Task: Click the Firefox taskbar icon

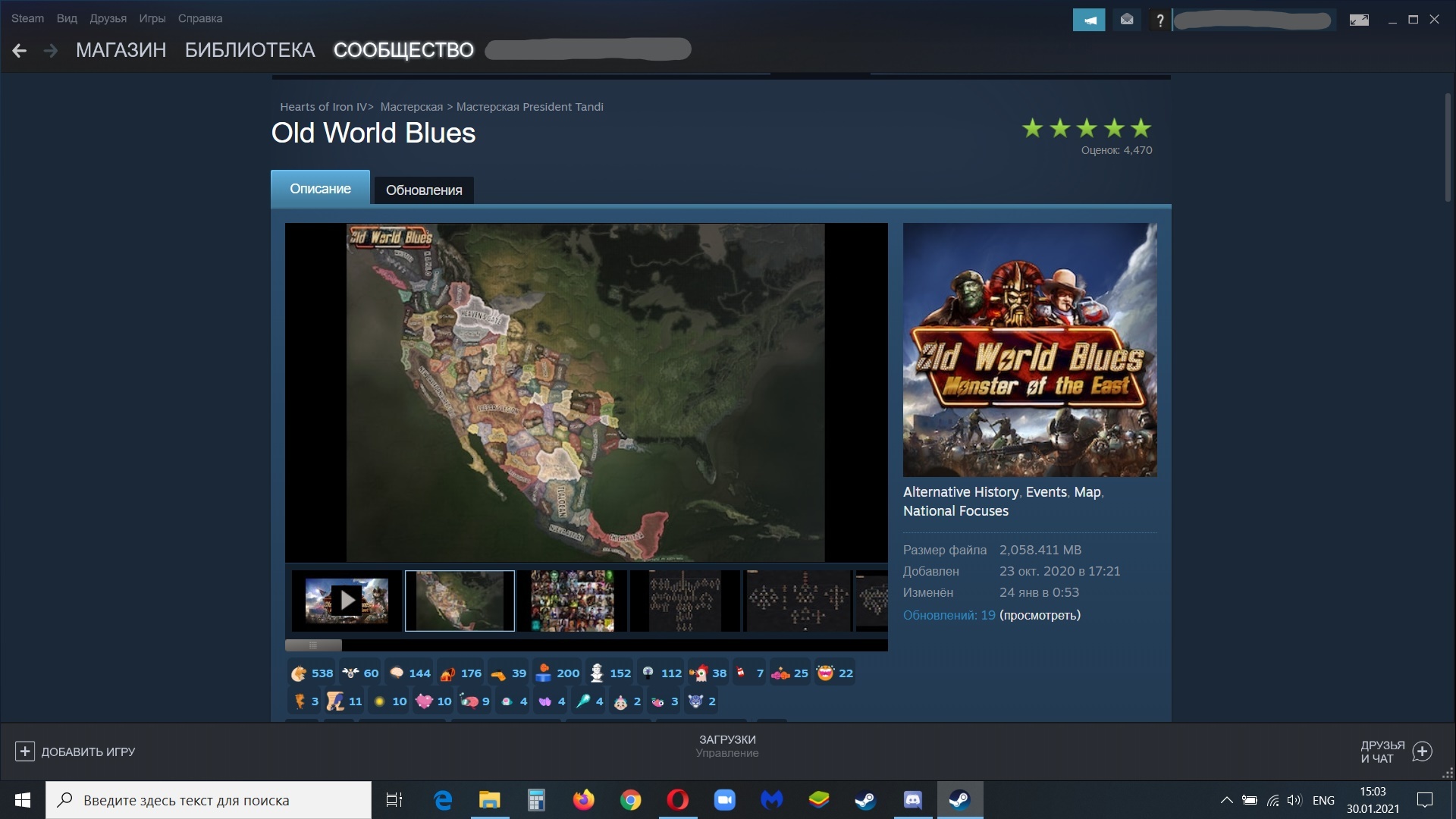Action: pos(583,800)
